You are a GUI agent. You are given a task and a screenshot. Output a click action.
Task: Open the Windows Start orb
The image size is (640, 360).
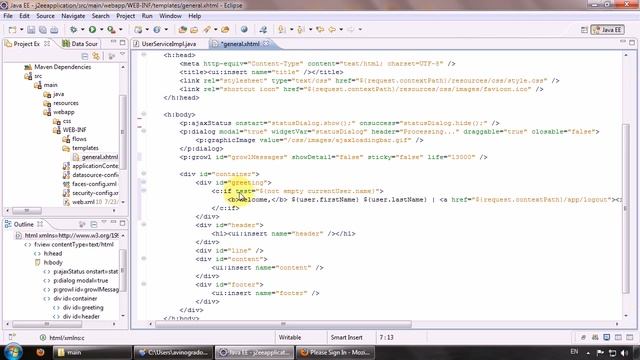[13, 351]
